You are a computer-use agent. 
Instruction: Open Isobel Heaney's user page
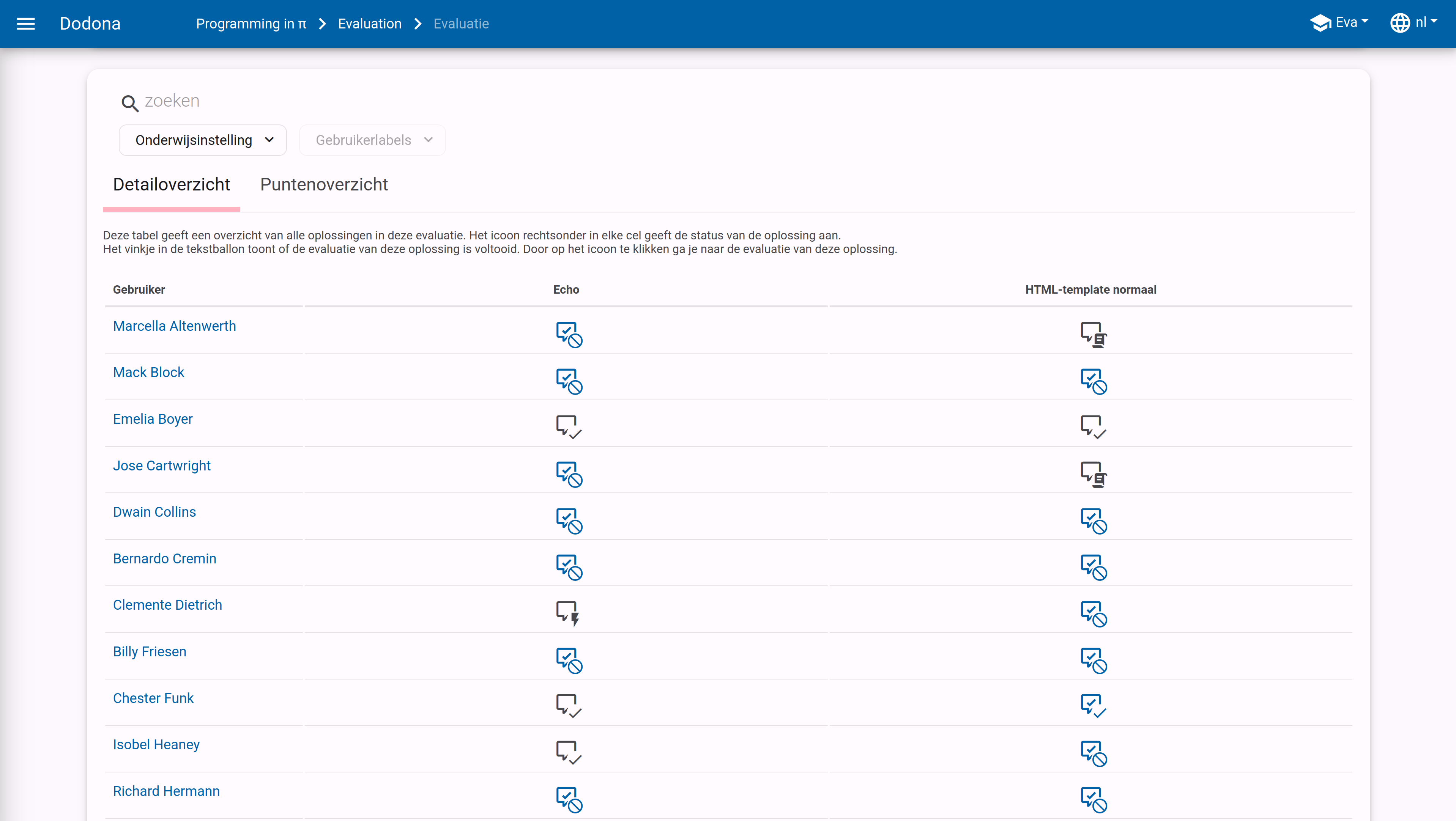tap(156, 745)
